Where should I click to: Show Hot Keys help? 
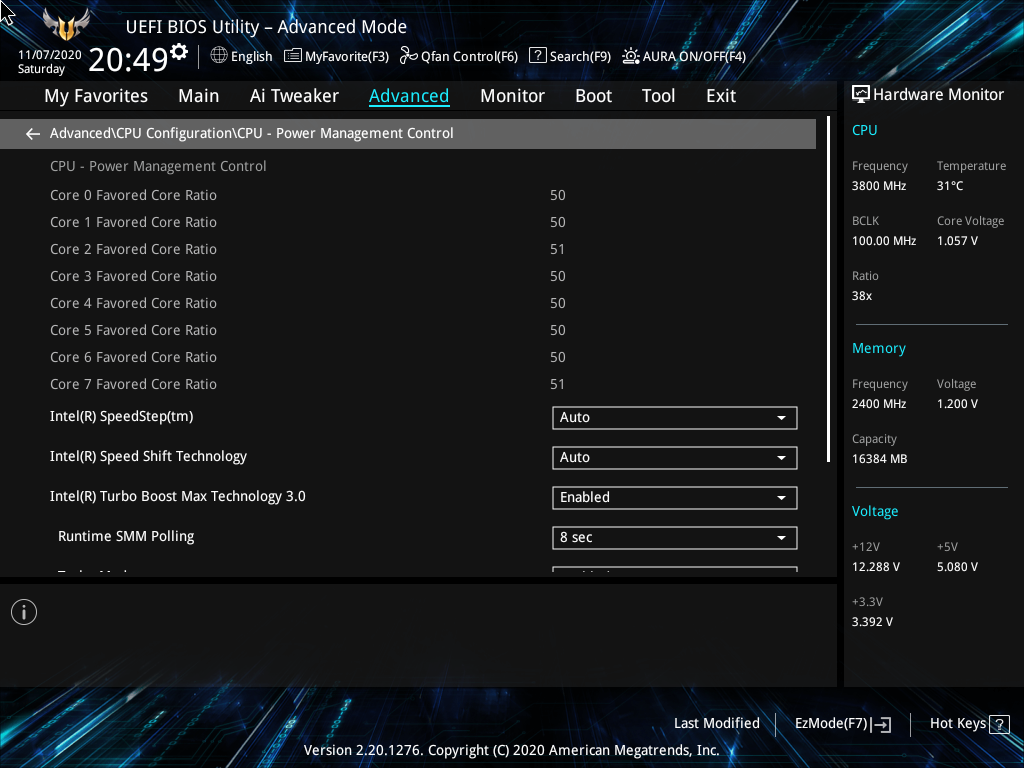pyautogui.click(x=970, y=724)
